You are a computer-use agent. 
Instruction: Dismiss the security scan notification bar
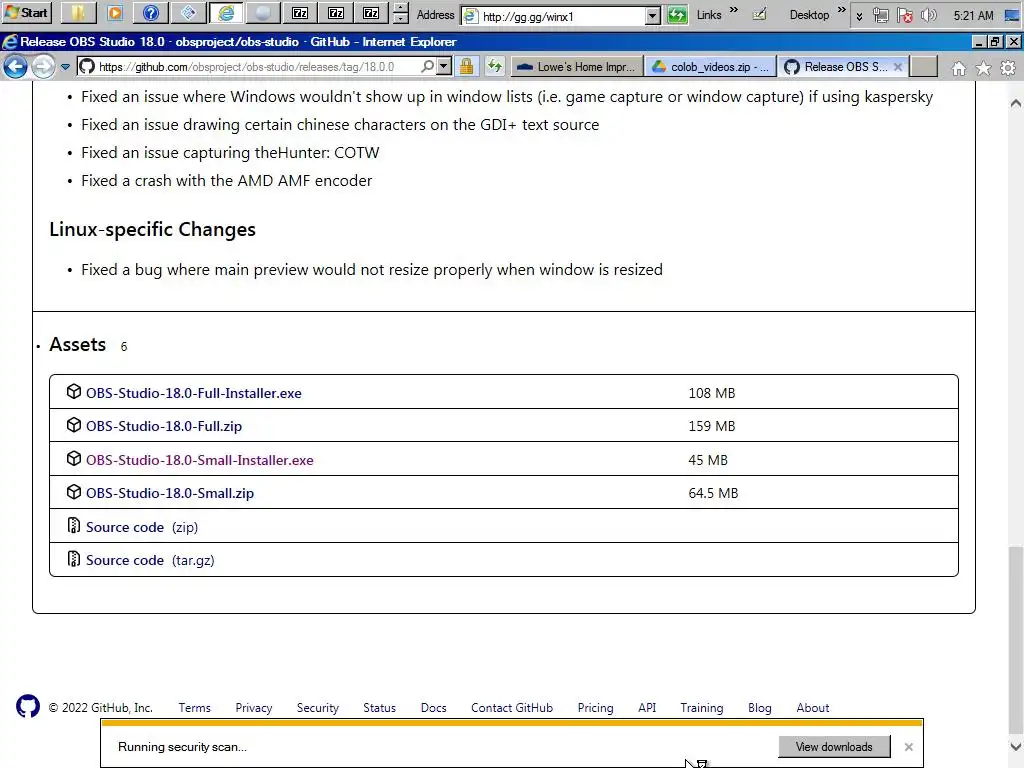pos(908,746)
